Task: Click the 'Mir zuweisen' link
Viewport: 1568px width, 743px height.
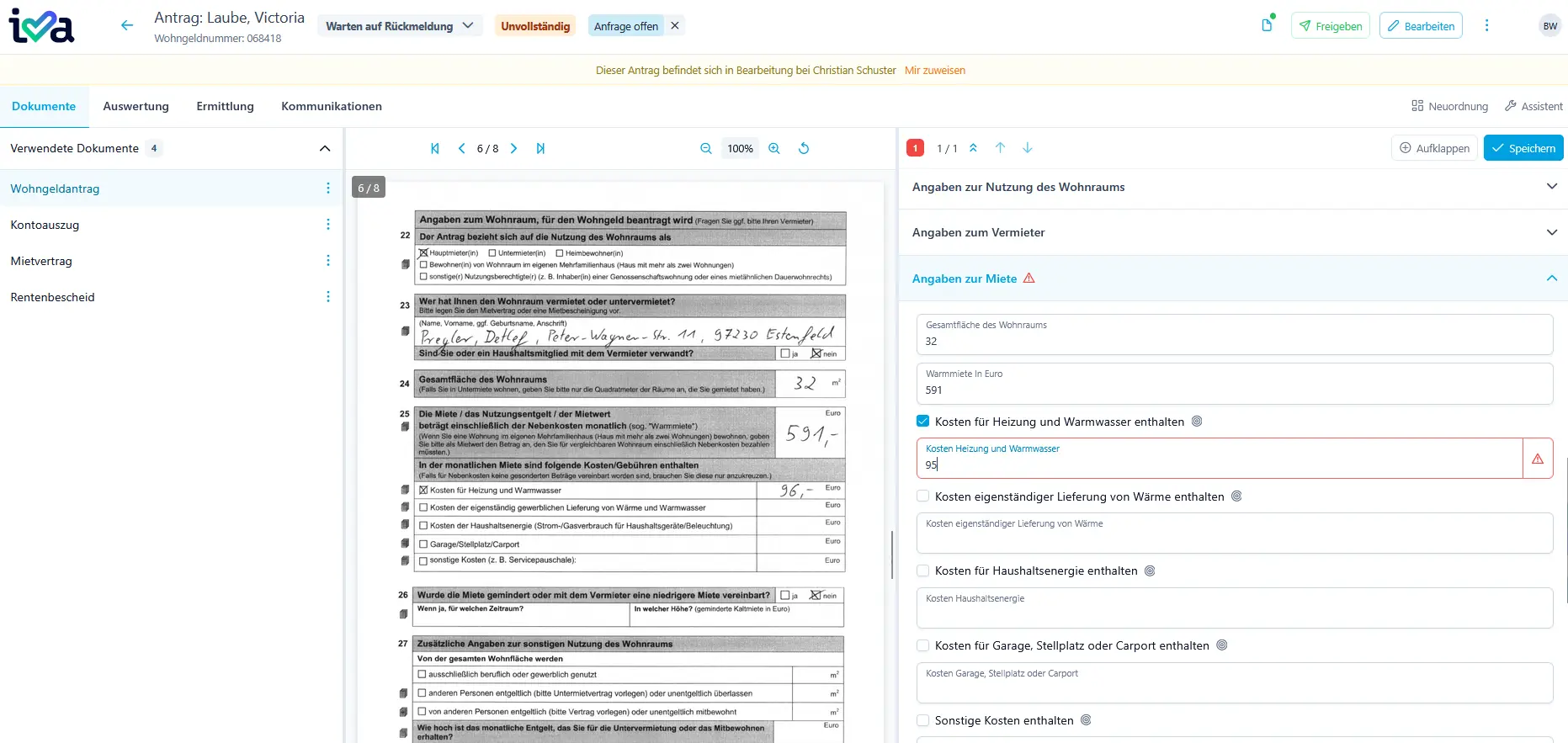Action: [x=935, y=71]
